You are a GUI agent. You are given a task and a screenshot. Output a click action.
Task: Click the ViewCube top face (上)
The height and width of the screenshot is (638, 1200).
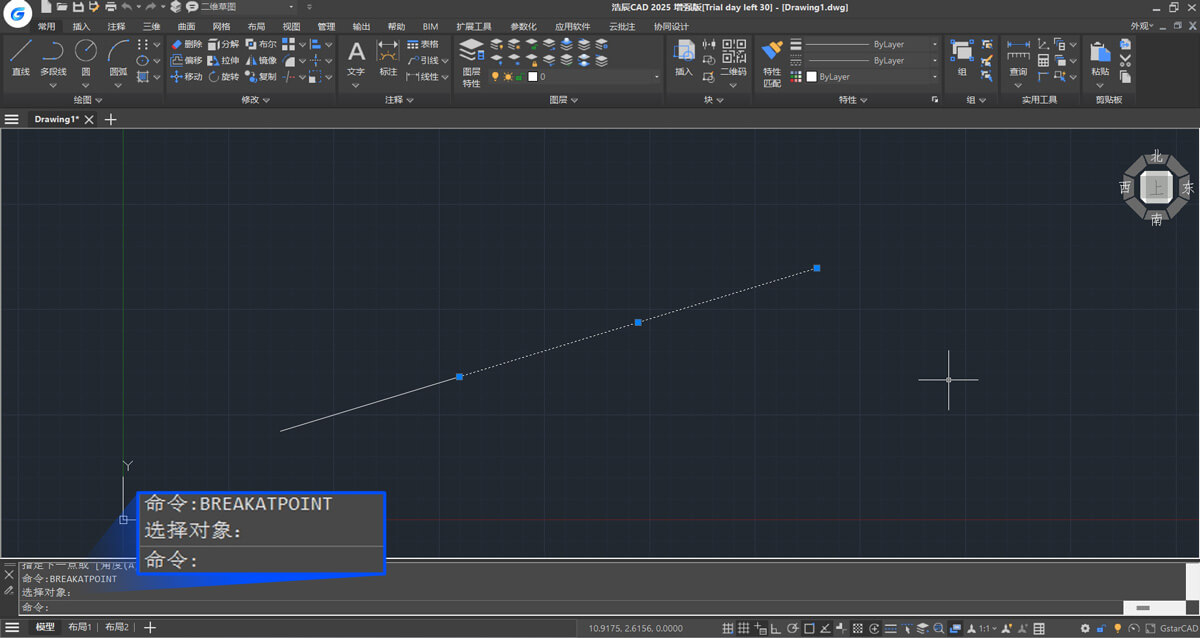click(1157, 186)
